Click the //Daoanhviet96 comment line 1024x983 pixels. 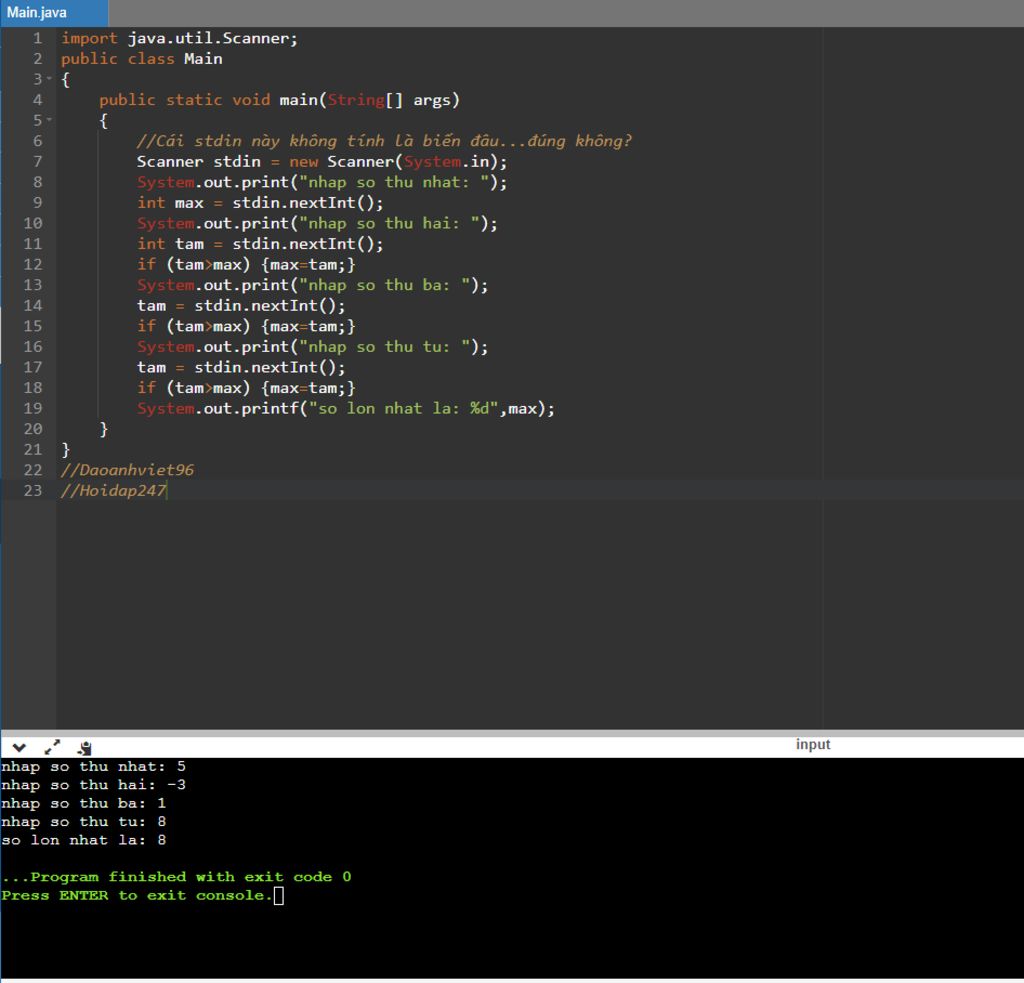click(127, 470)
